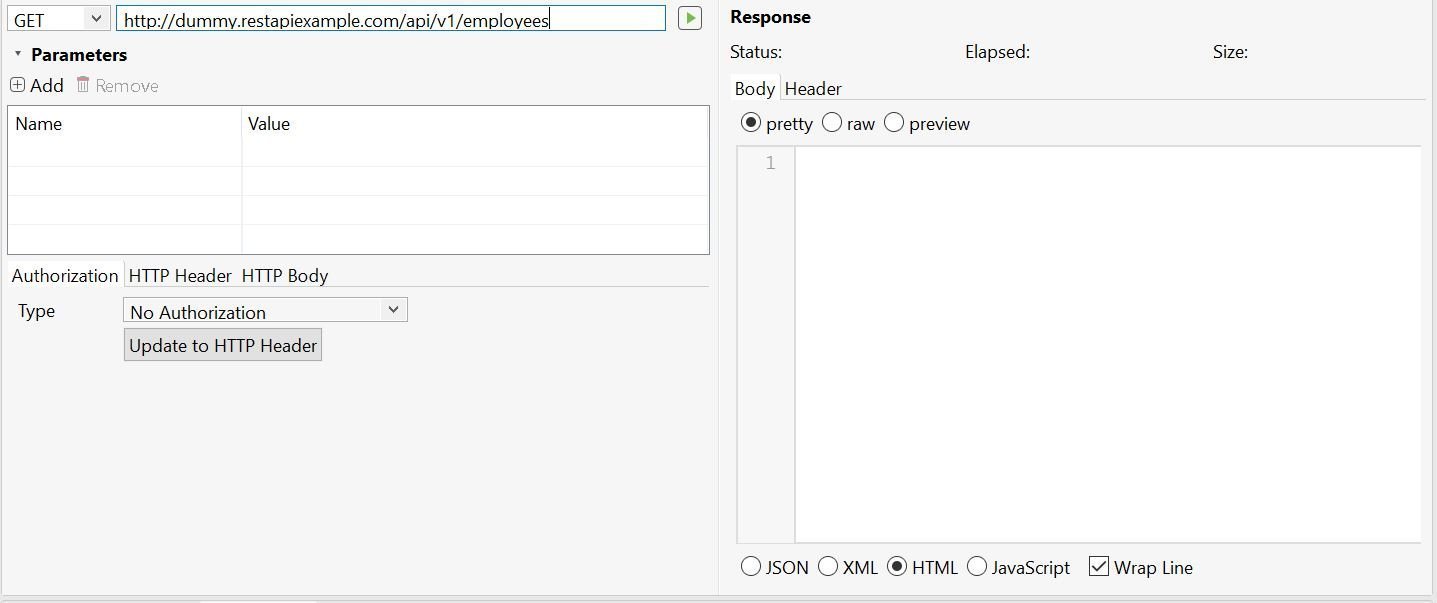Select the JavaScript response format

tap(976, 566)
